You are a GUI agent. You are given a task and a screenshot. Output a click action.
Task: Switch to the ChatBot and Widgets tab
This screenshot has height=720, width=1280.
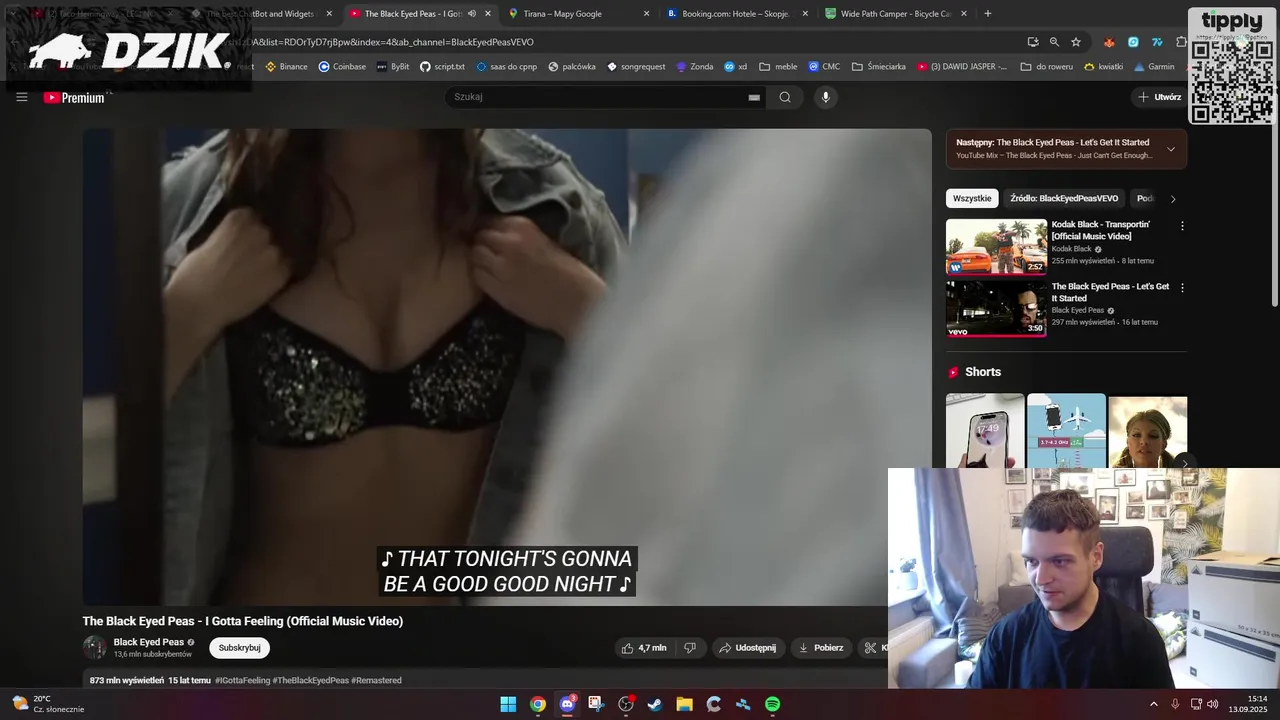pyautogui.click(x=260, y=14)
